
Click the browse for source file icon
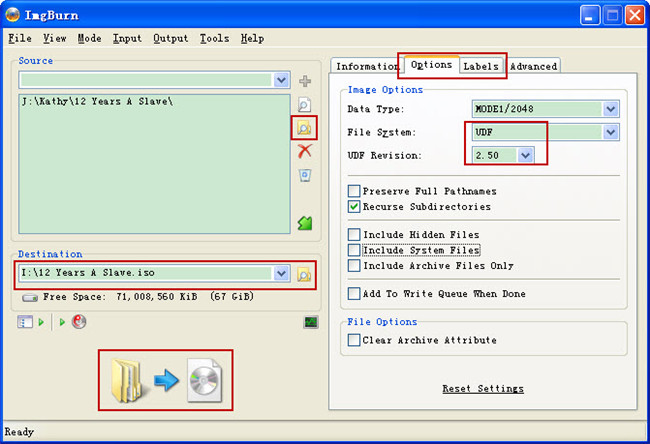click(x=304, y=105)
